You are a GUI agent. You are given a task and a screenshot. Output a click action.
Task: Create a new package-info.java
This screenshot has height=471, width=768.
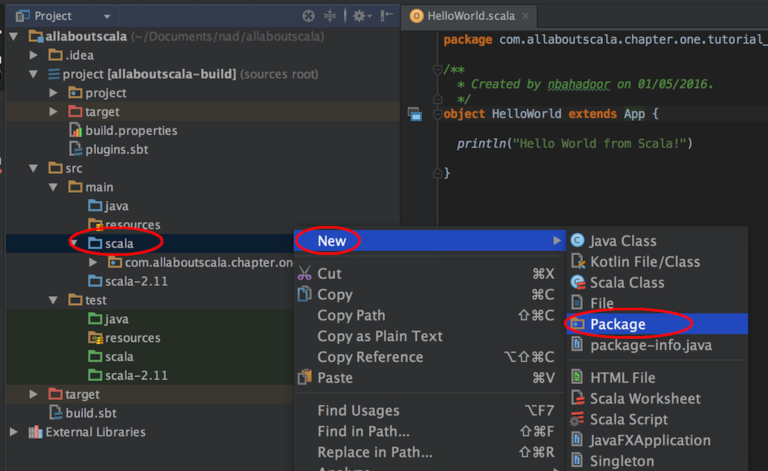click(x=657, y=345)
